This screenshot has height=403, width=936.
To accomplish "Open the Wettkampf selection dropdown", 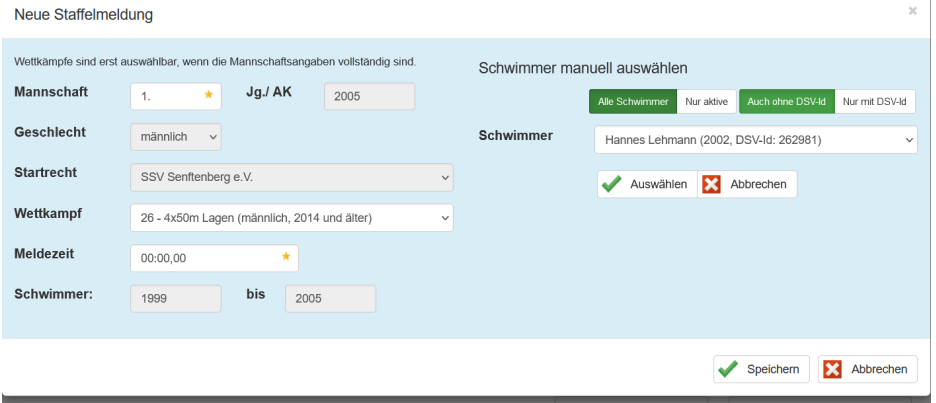I will tap(291, 218).
